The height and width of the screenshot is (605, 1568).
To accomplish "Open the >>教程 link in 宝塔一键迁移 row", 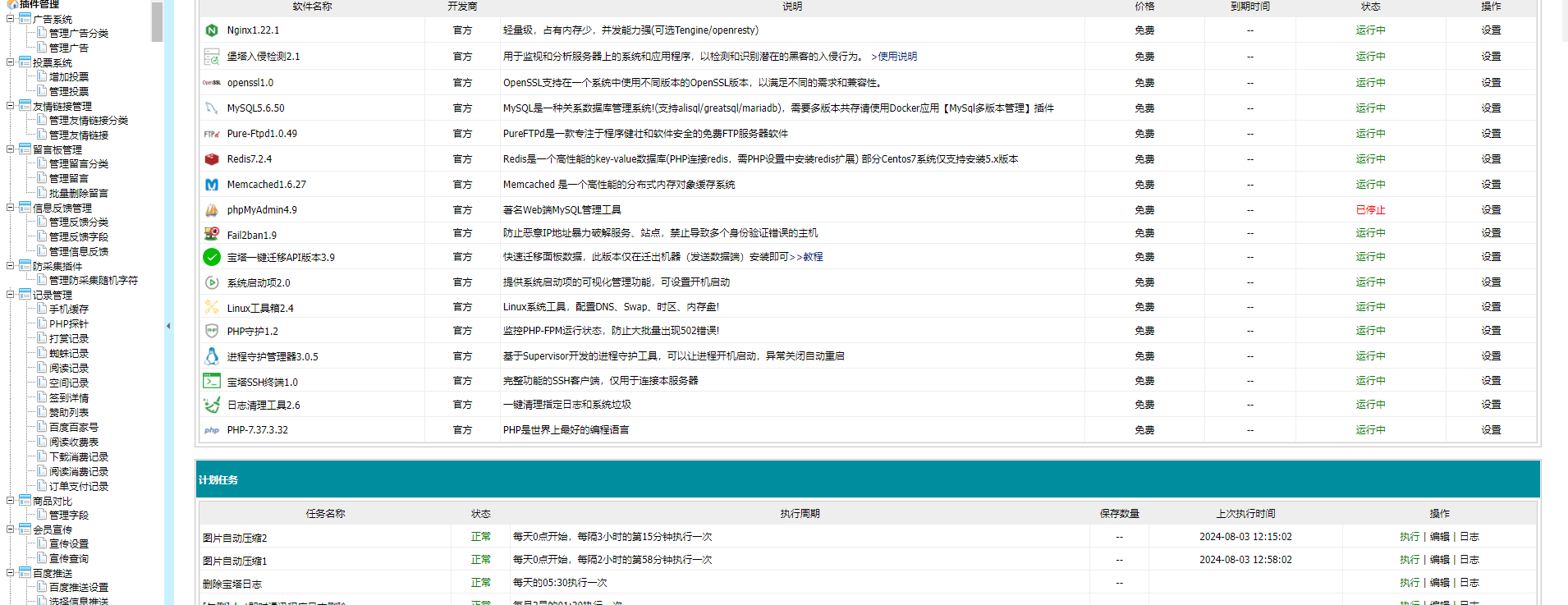I will [x=806, y=257].
